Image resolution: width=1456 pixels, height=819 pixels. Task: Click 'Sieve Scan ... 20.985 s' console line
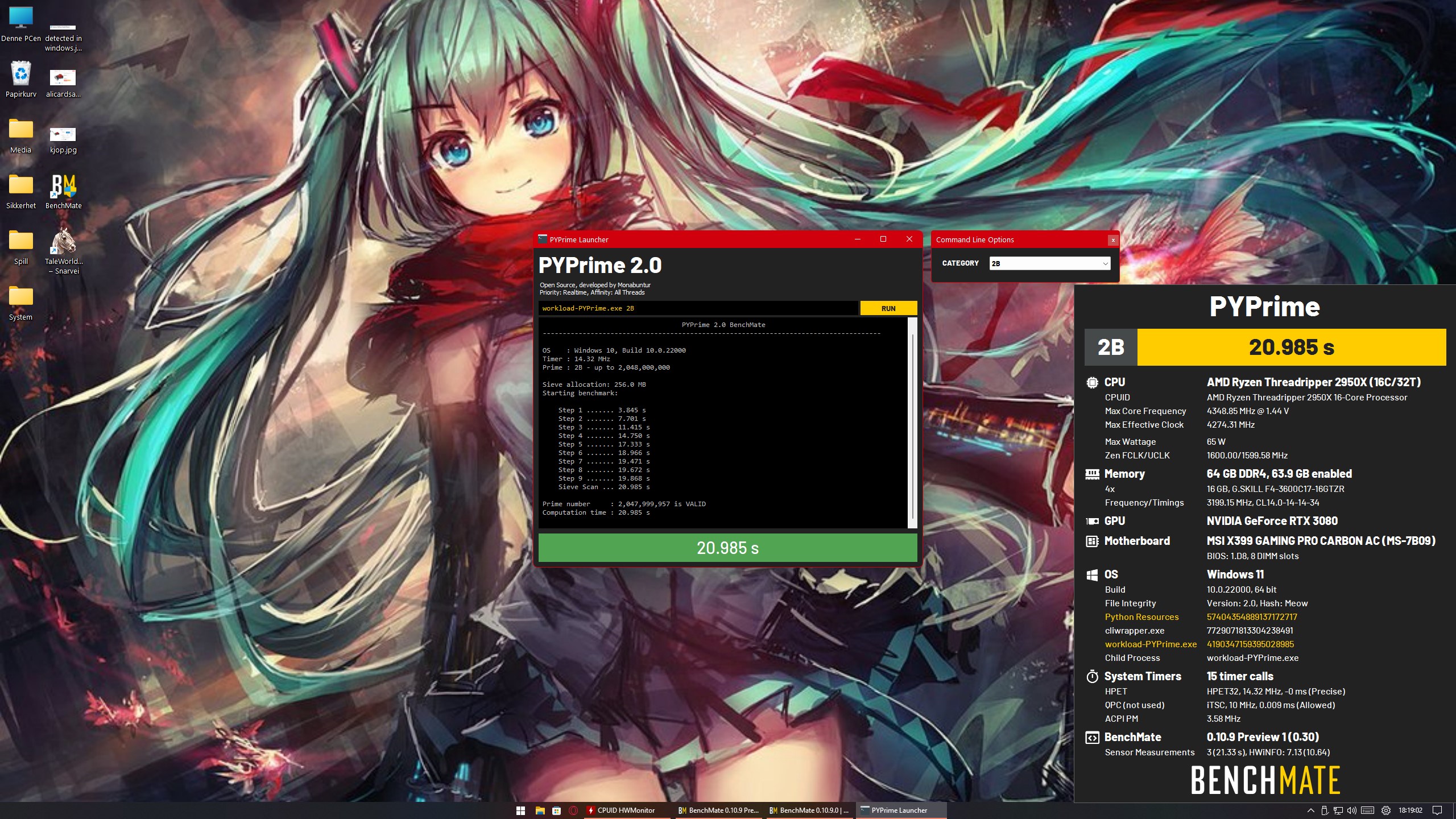[x=603, y=487]
